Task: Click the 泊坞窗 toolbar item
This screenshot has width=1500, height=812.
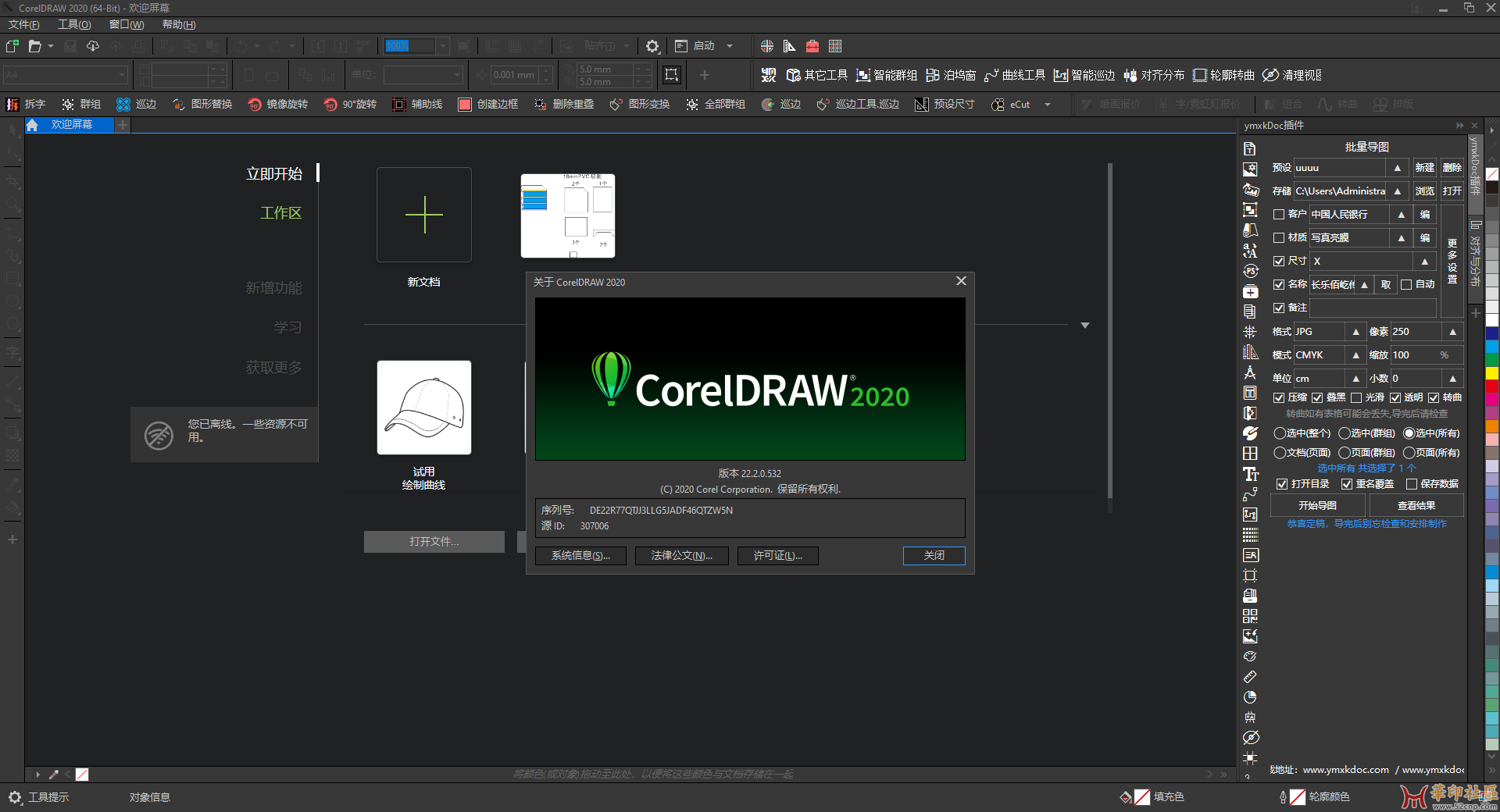Action: (x=951, y=75)
